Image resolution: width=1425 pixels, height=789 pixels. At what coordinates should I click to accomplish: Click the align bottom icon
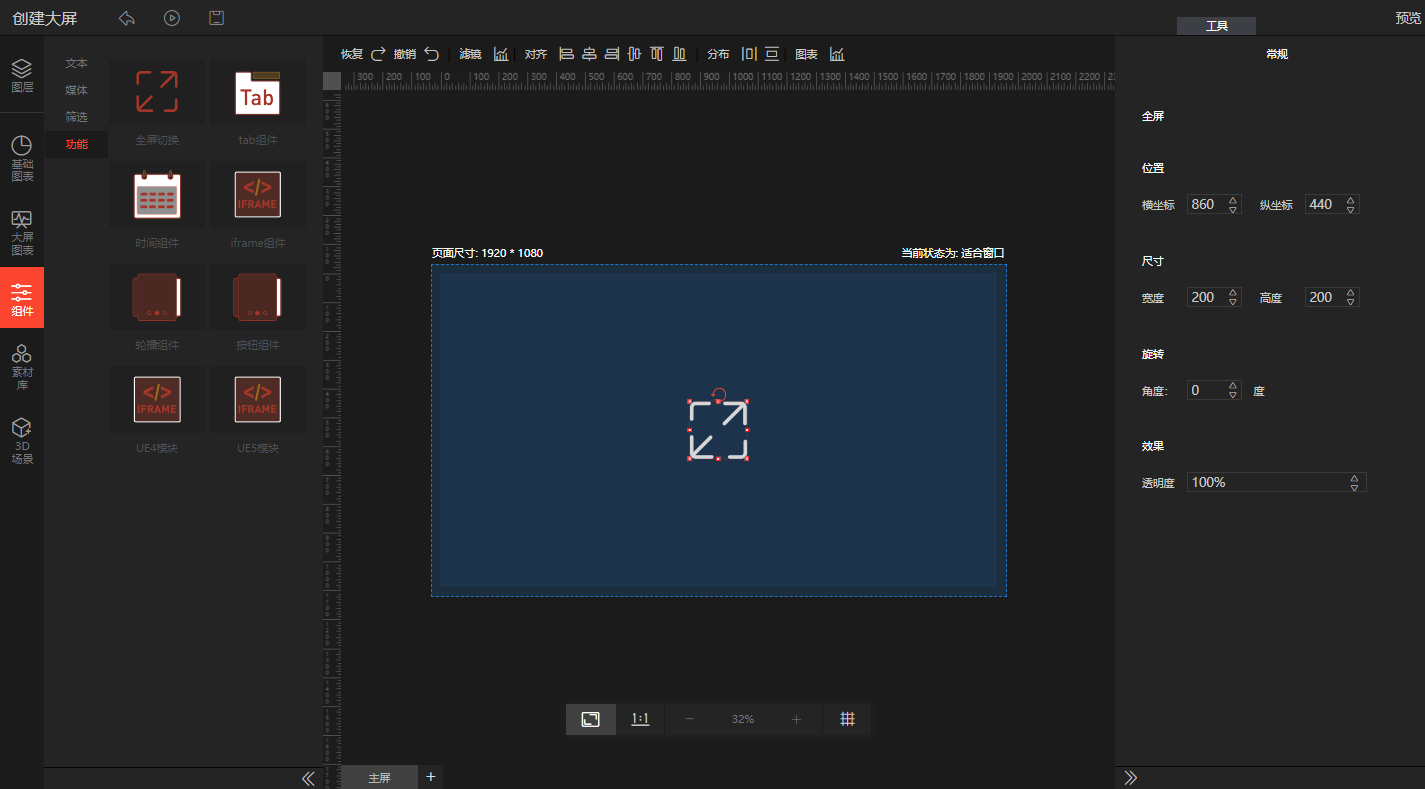point(680,54)
